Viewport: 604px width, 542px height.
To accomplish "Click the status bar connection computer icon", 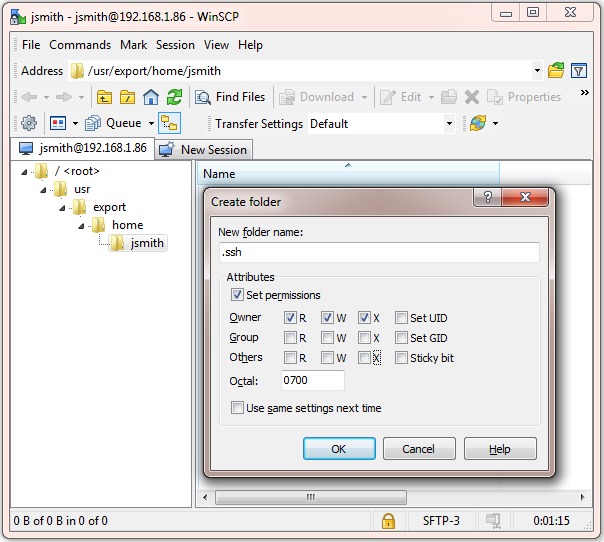I will tap(493, 521).
